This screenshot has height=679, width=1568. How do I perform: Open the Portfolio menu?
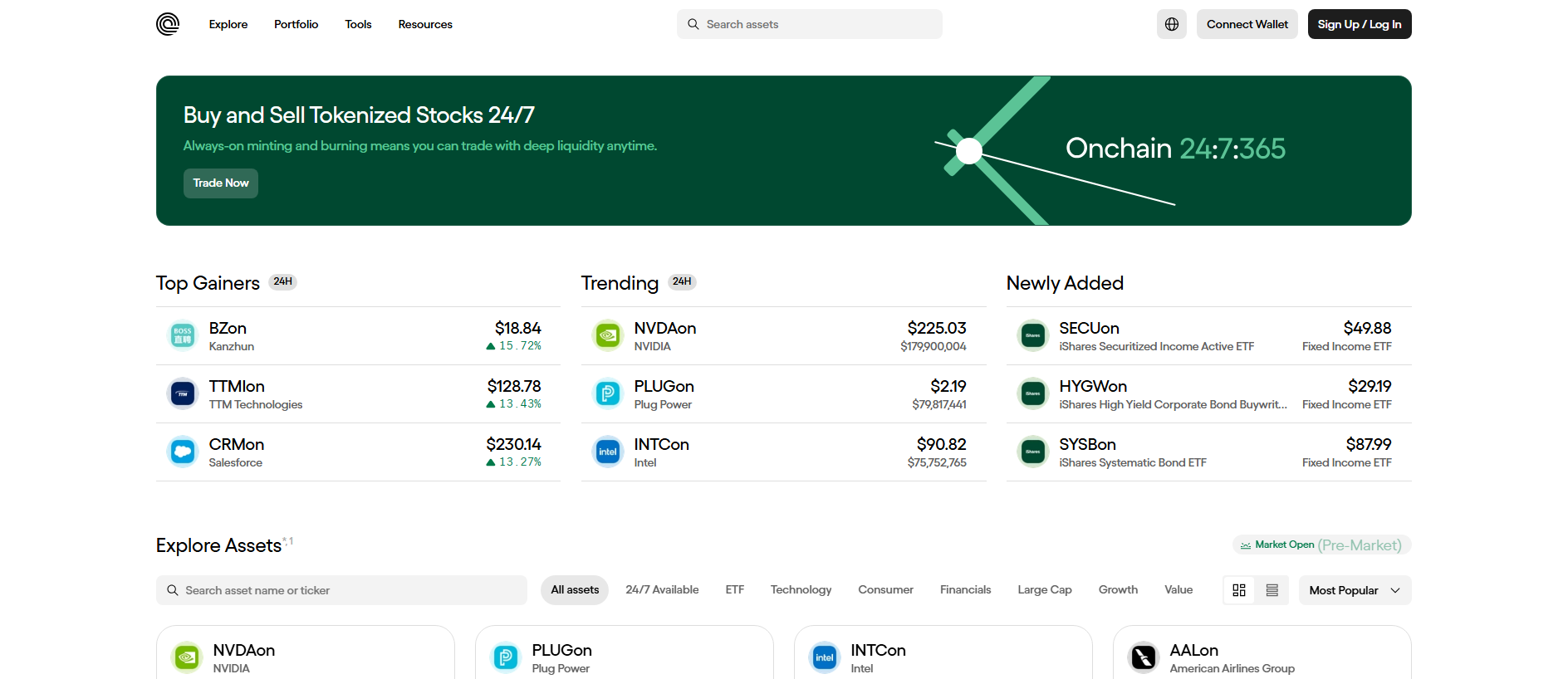click(296, 24)
